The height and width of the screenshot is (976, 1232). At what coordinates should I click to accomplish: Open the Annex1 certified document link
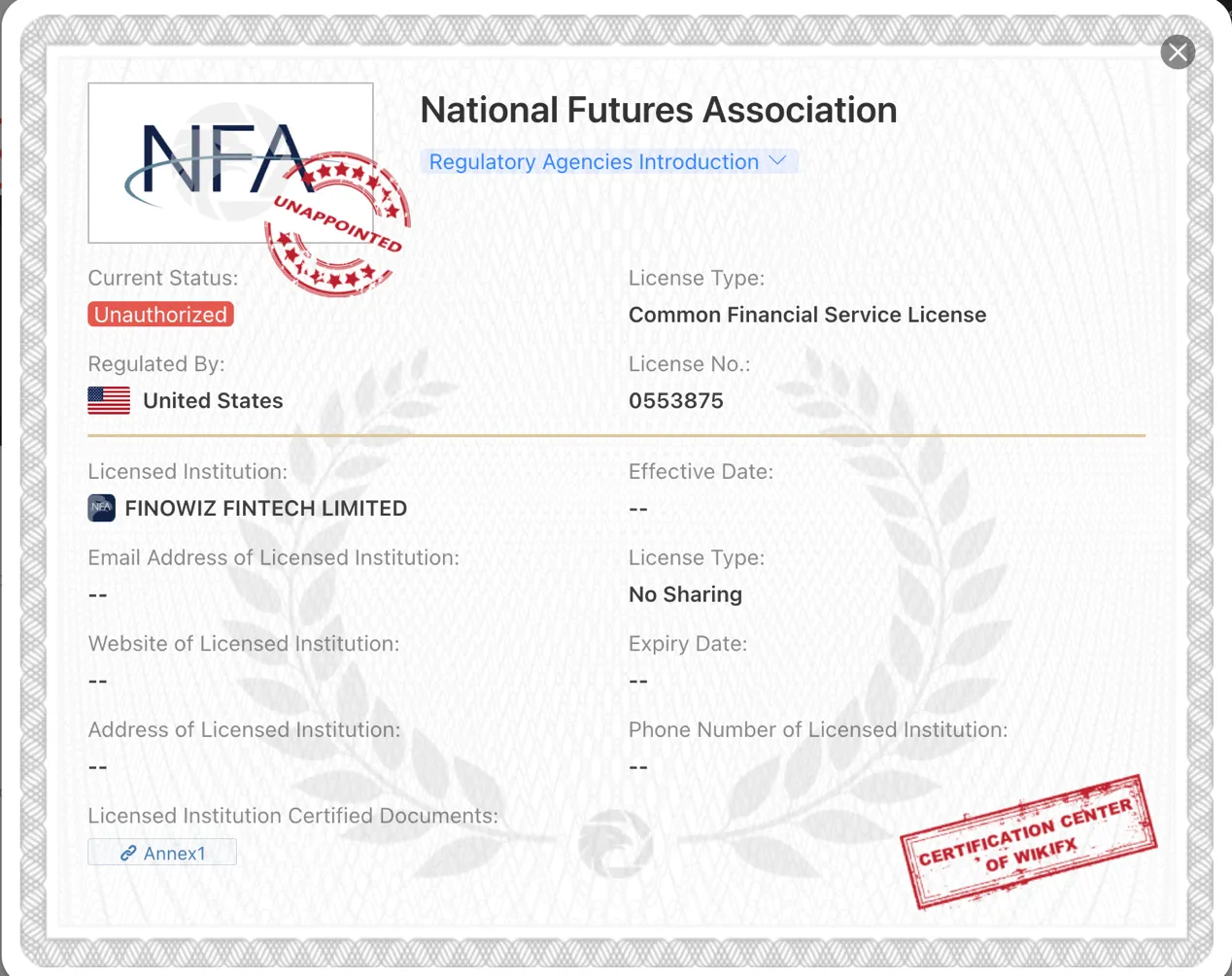click(162, 853)
